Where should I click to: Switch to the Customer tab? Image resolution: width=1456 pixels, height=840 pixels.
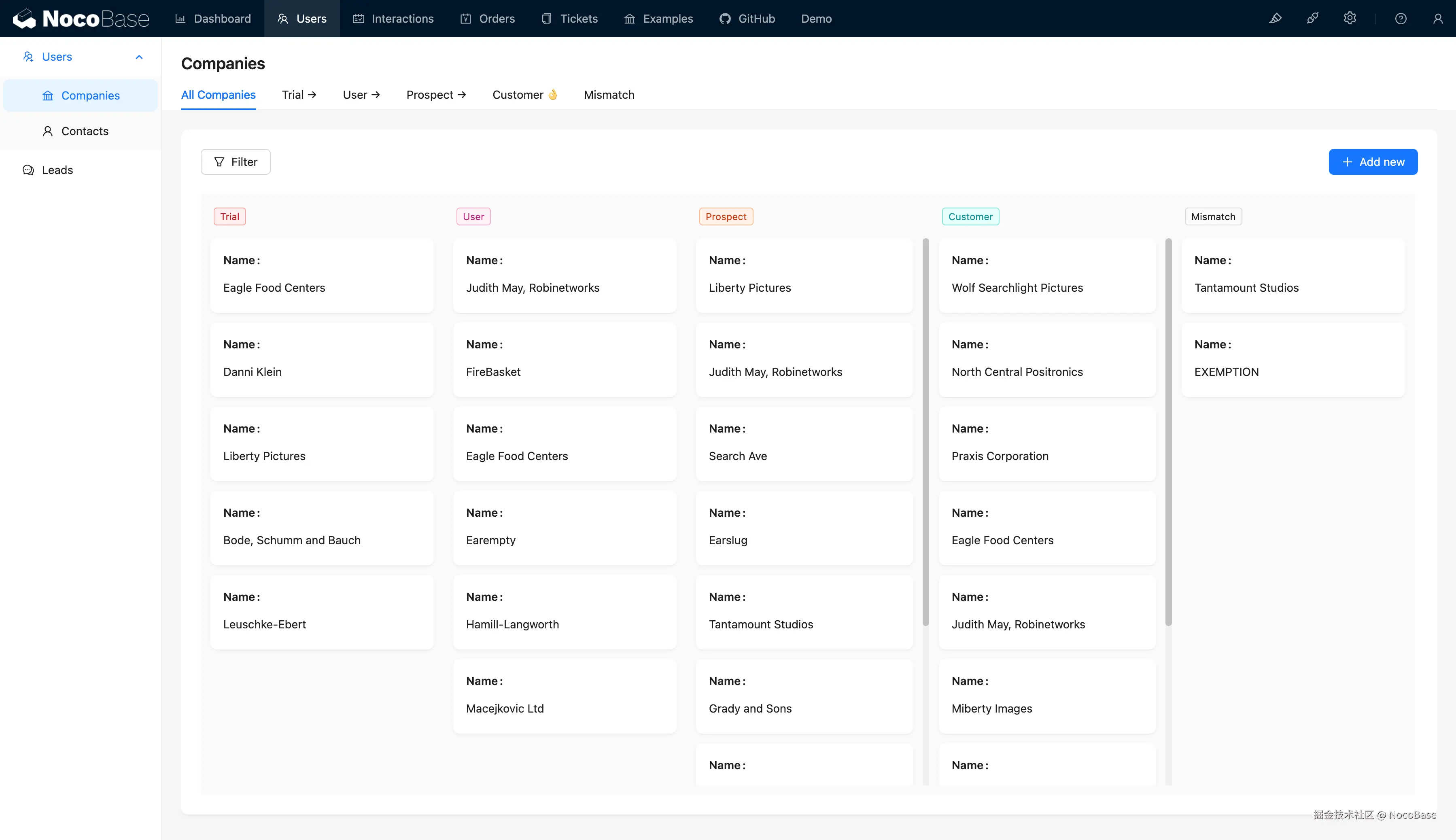[524, 95]
